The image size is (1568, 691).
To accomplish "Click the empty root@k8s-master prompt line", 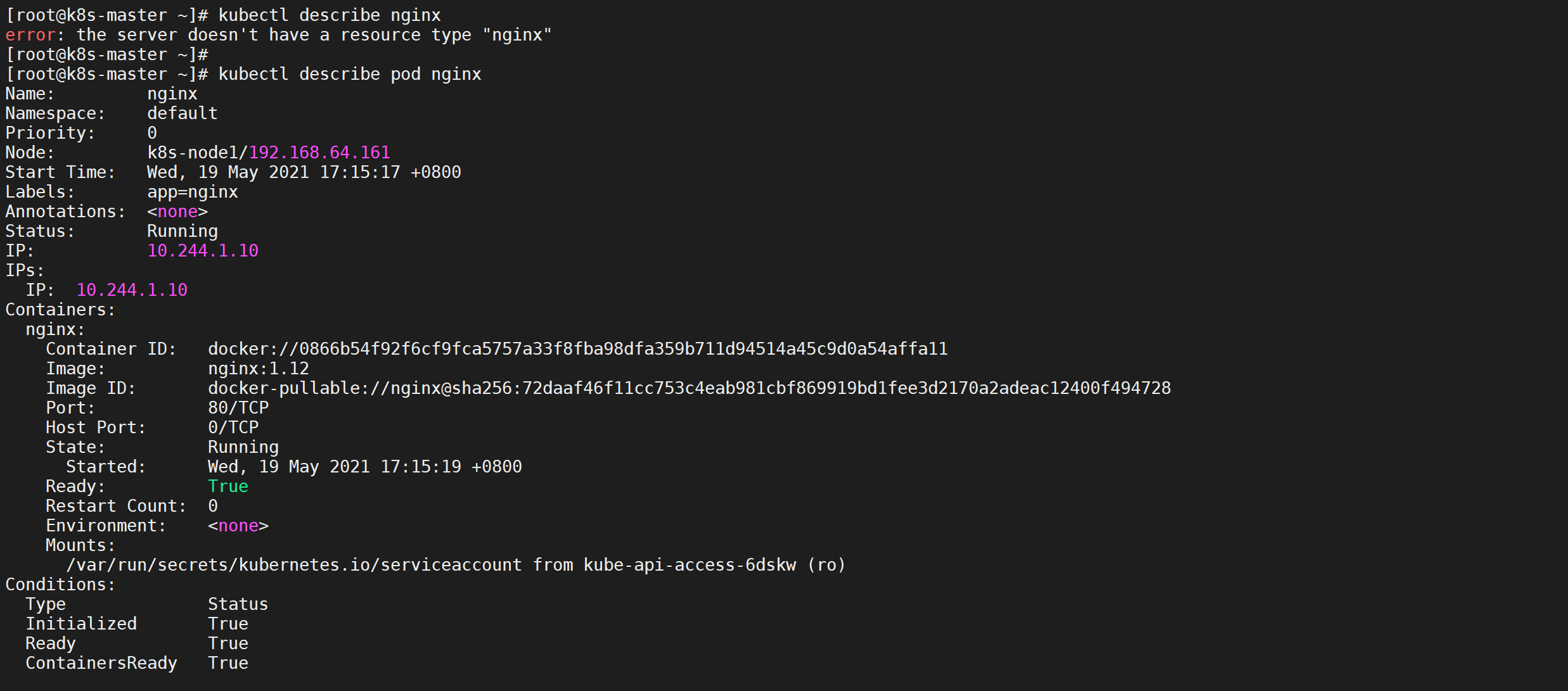I will (x=106, y=54).
